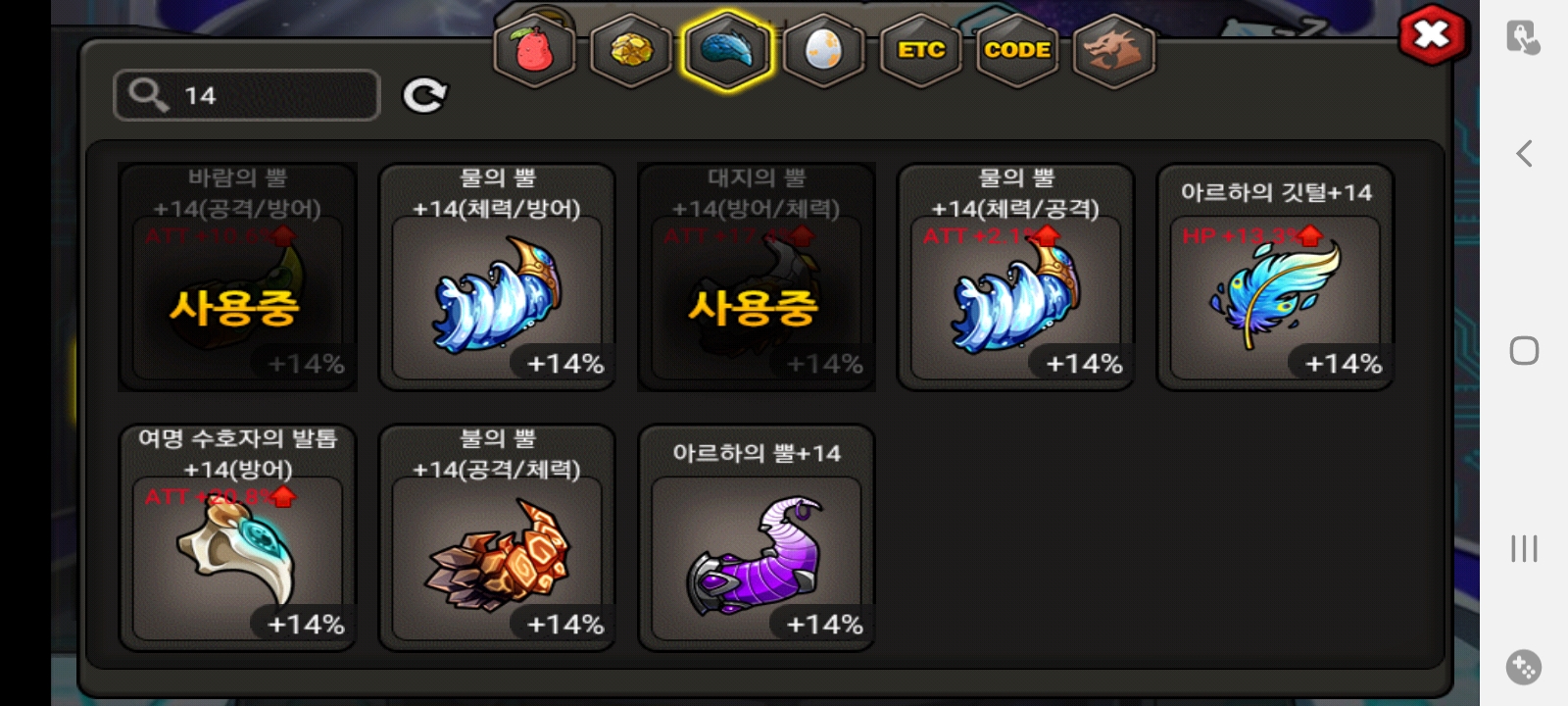Switch to the ETC tab
This screenshot has width=1568, height=706.
tap(920, 50)
